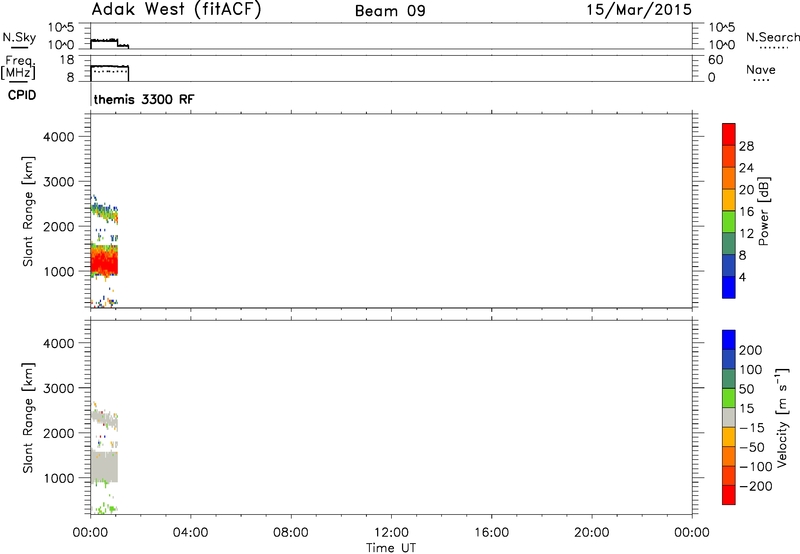Click the '08:00' time axis tick label
800x554 pixels.
(x=290, y=533)
